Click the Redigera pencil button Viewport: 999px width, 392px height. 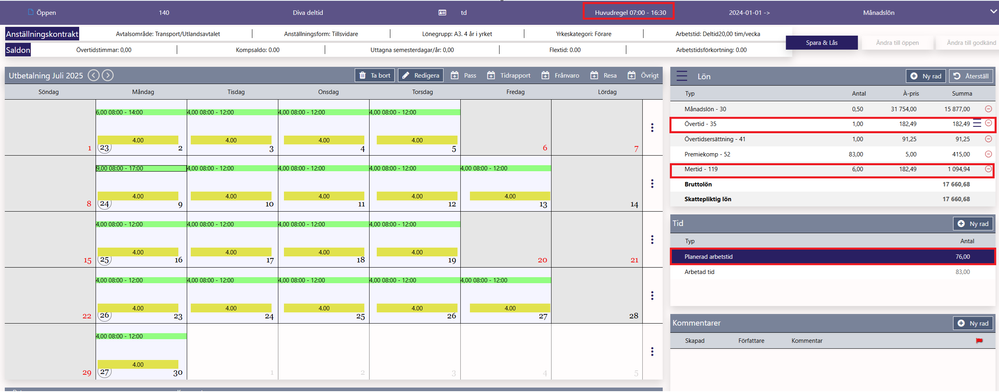pyautogui.click(x=420, y=75)
